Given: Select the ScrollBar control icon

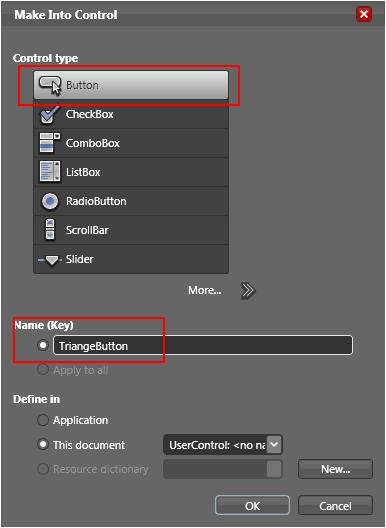Looking at the screenshot, I should (50, 230).
